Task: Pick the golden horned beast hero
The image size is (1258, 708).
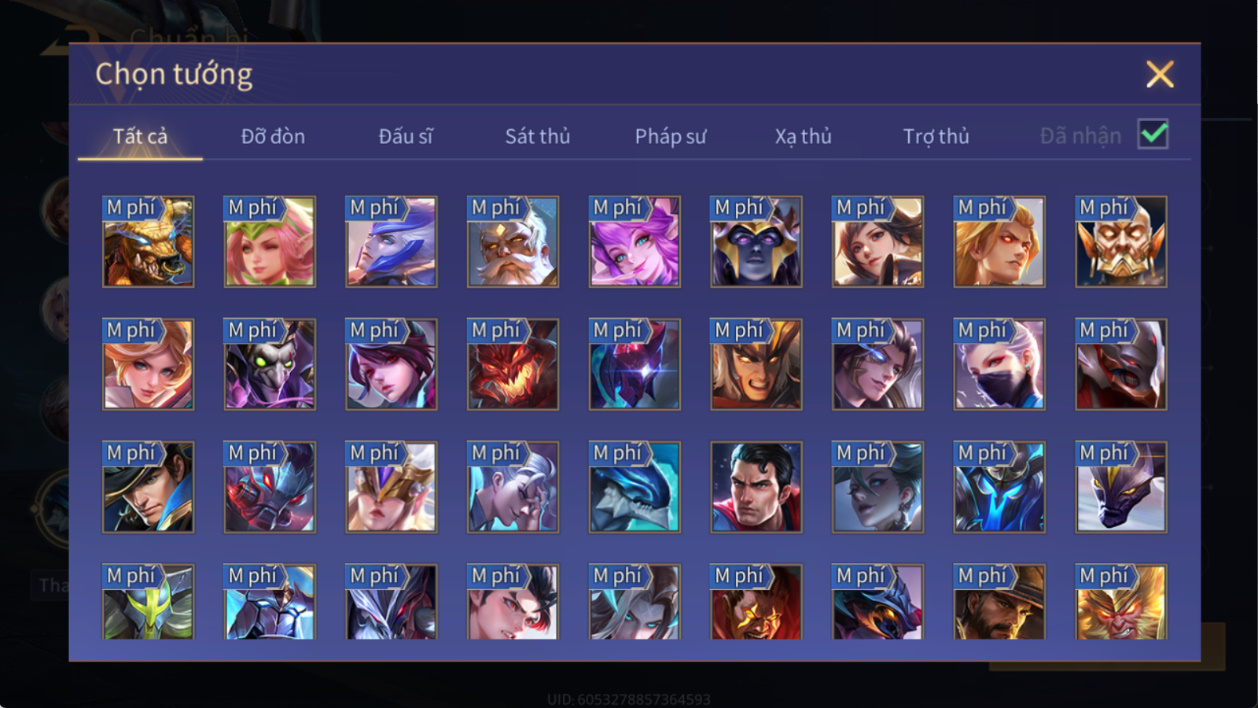Action: (x=148, y=241)
